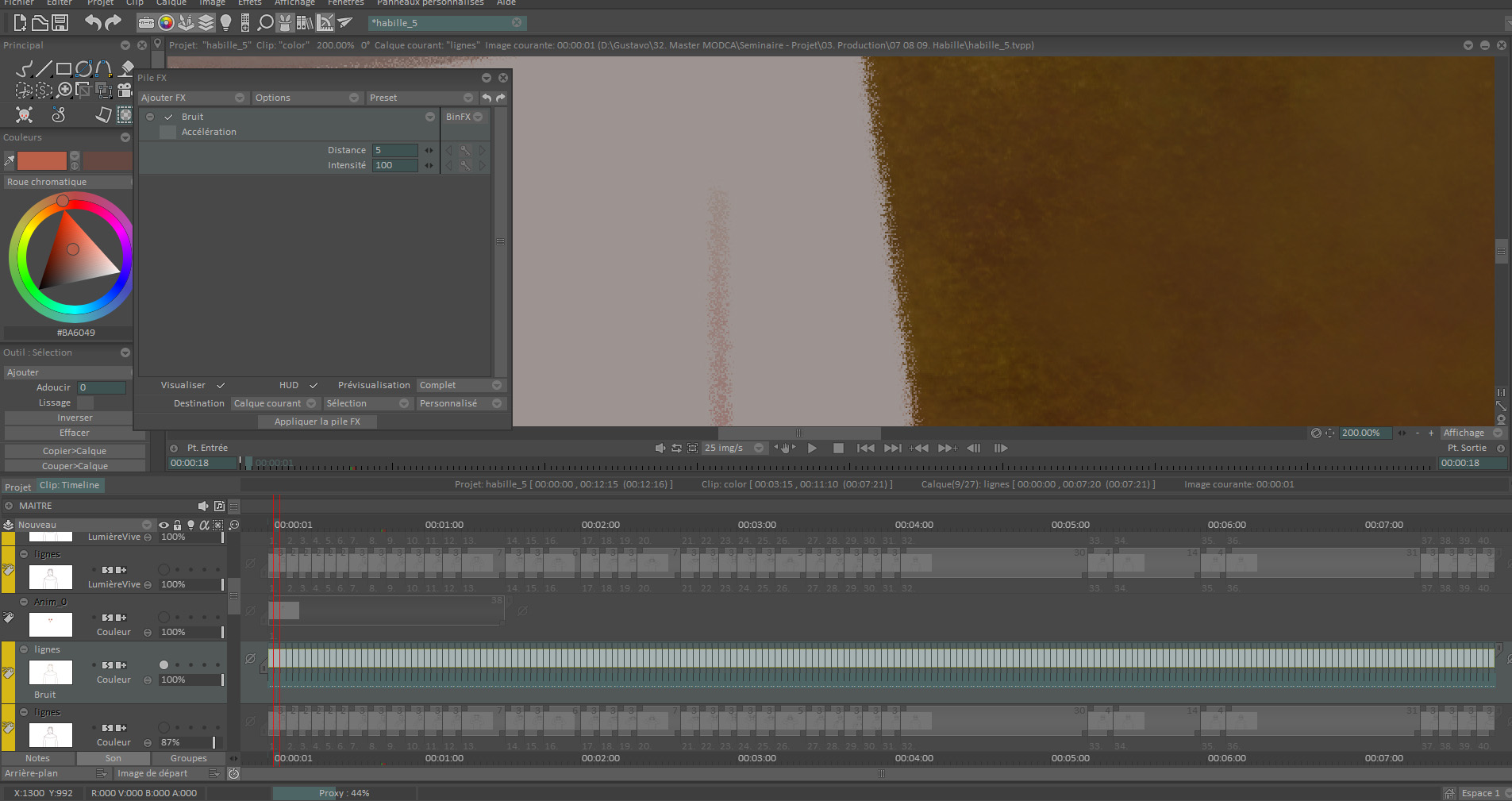Click the Inverser button
Screen dimensions: 1512x801
pos(75,418)
